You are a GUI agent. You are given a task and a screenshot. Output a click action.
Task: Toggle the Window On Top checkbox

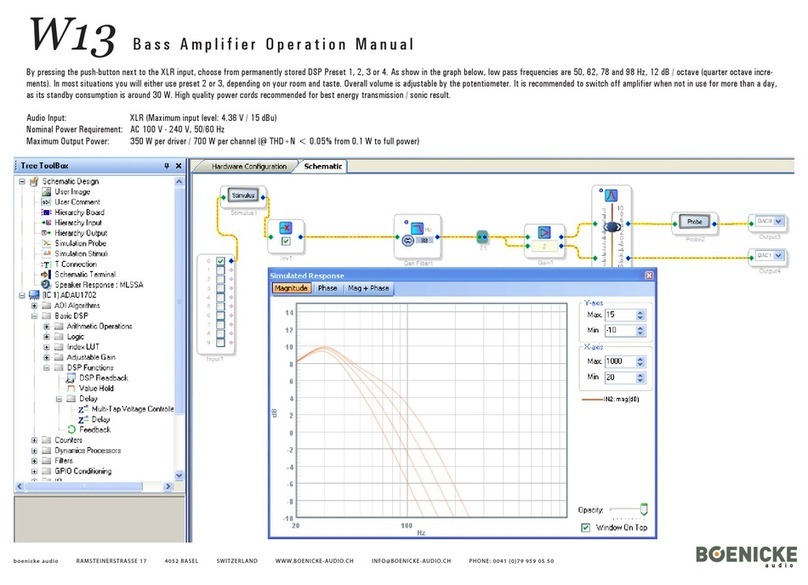(585, 527)
